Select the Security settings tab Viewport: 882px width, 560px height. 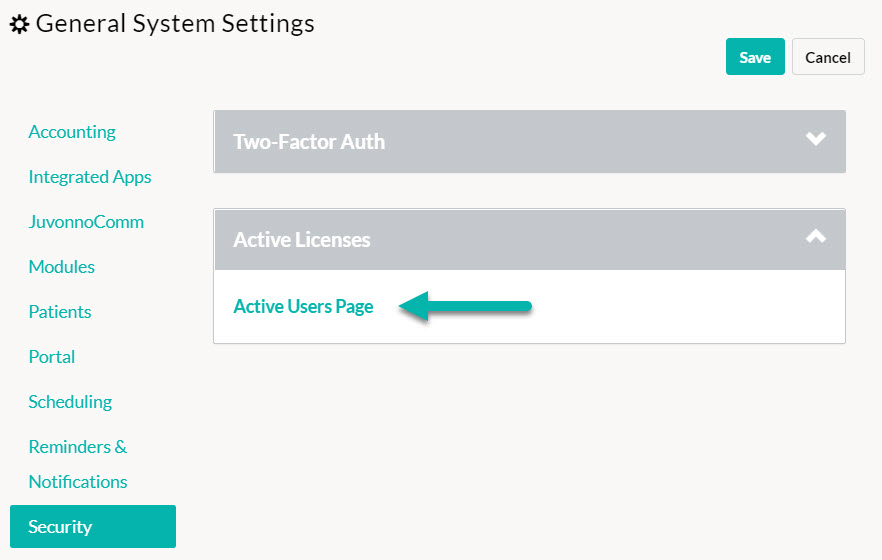(93, 526)
